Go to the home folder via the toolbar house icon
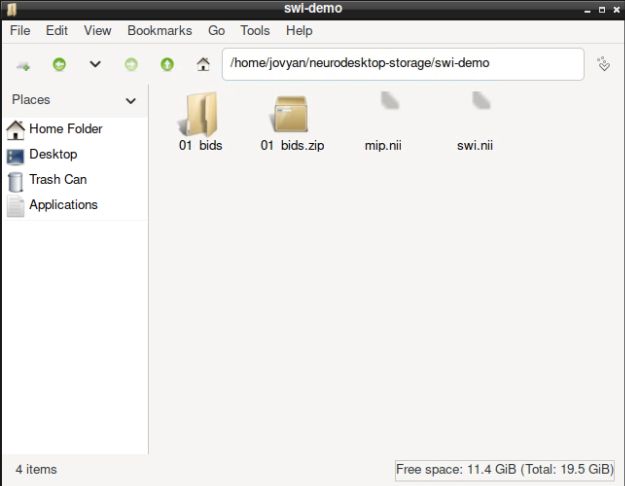The height and width of the screenshot is (486, 625). [203, 64]
